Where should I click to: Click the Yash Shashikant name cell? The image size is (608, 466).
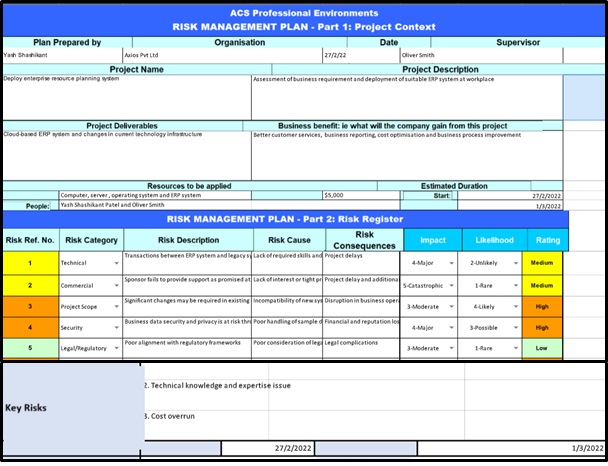click(x=62, y=55)
